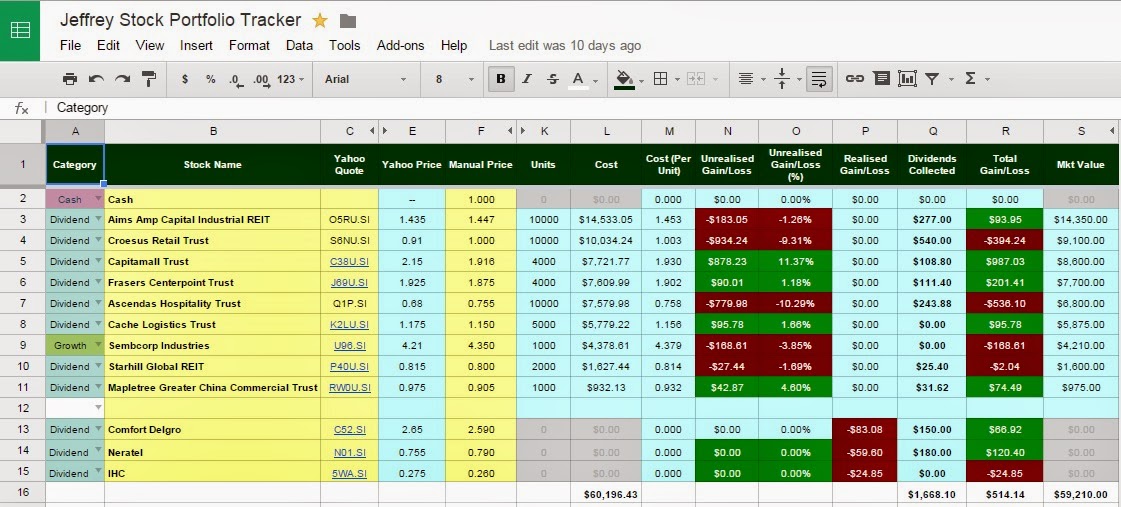Click the Insert chart icon
The image size is (1121, 507).
pos(907,79)
